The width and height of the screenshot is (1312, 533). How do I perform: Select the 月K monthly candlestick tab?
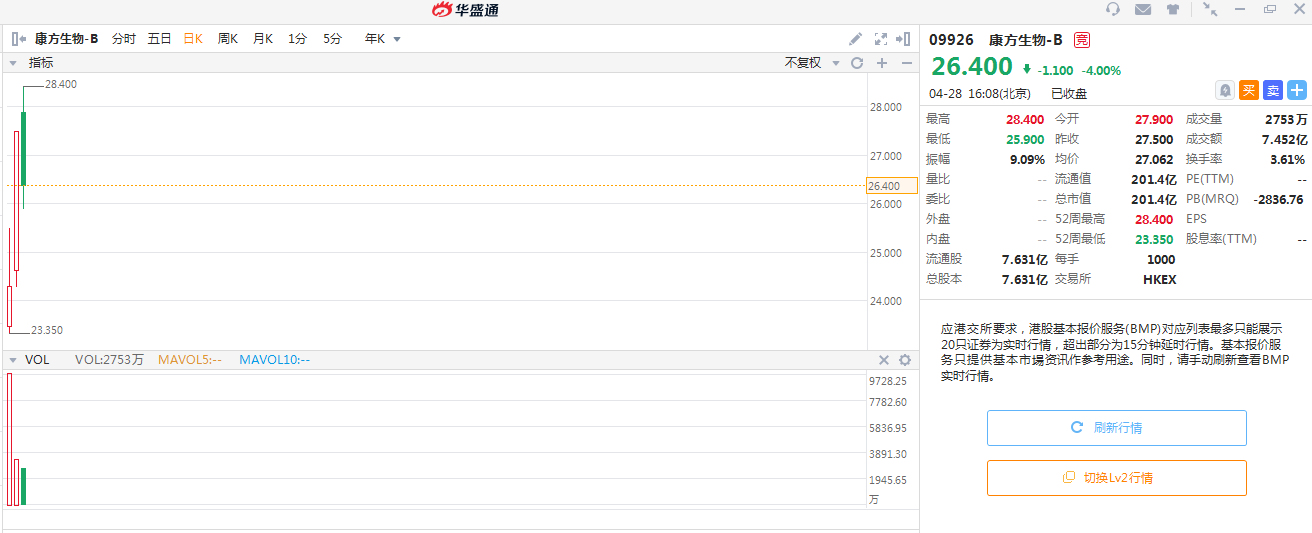[x=263, y=39]
